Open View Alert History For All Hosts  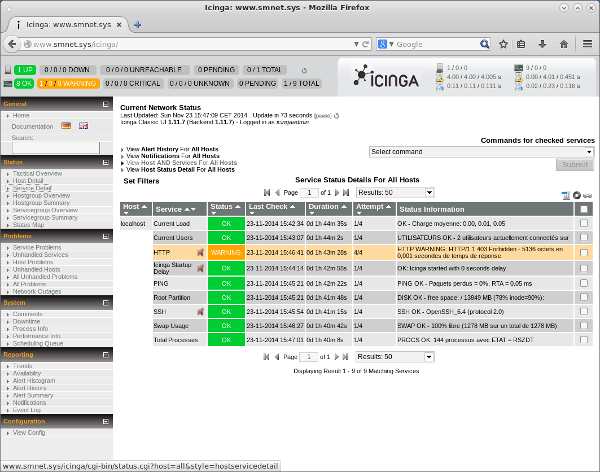click(x=172, y=148)
